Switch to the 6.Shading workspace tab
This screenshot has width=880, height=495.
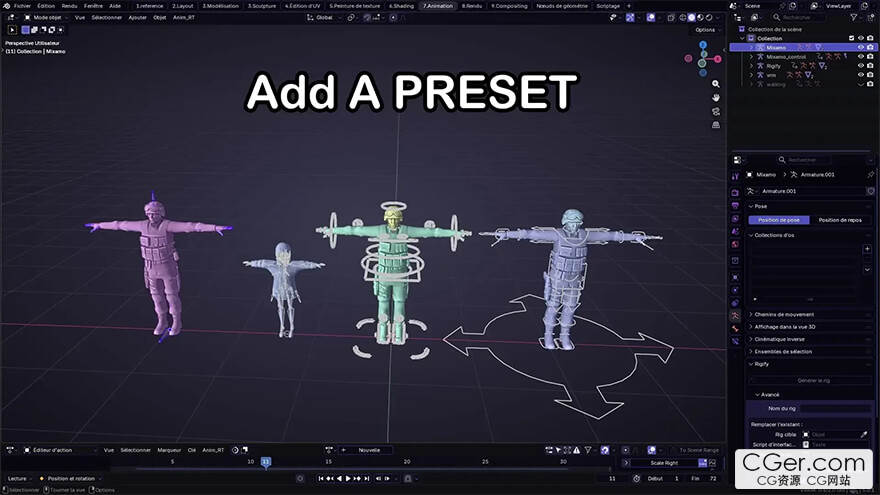pyautogui.click(x=403, y=5)
